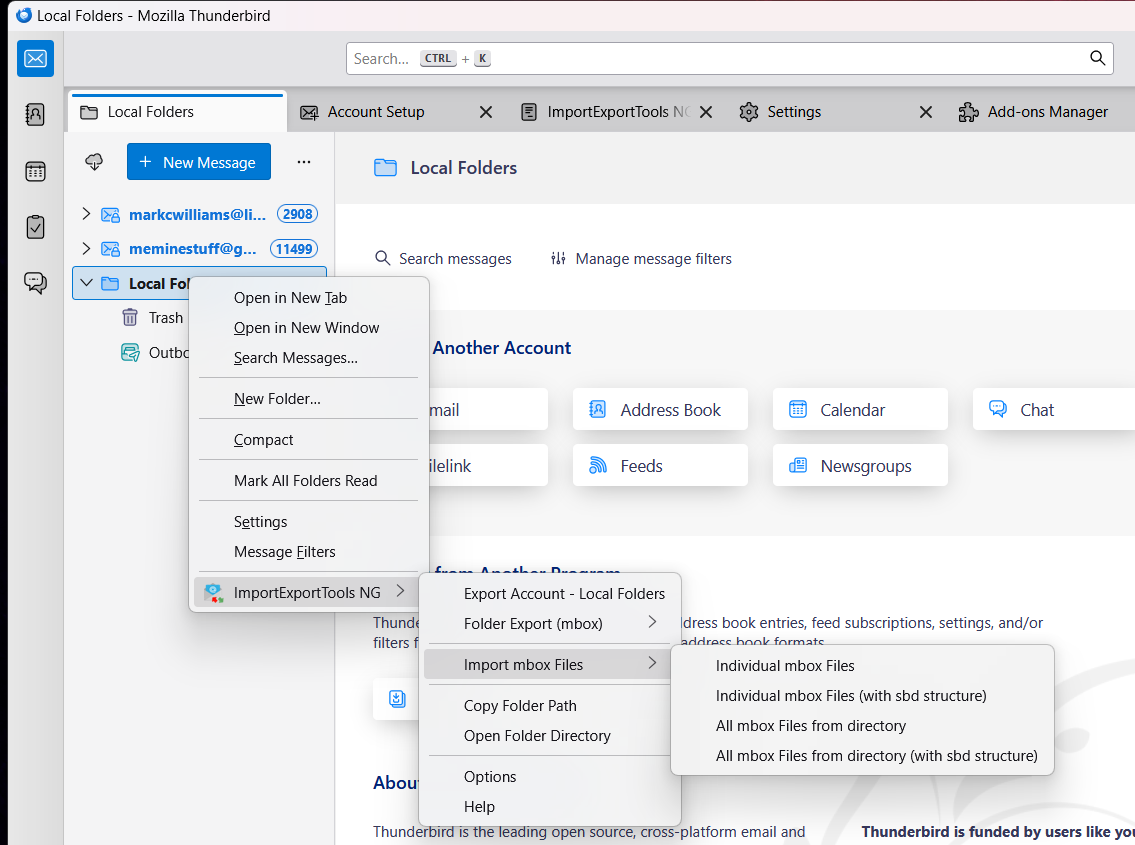Open folder pane options (three dots)
Viewport: 1135px width, 845px height.
(304, 162)
